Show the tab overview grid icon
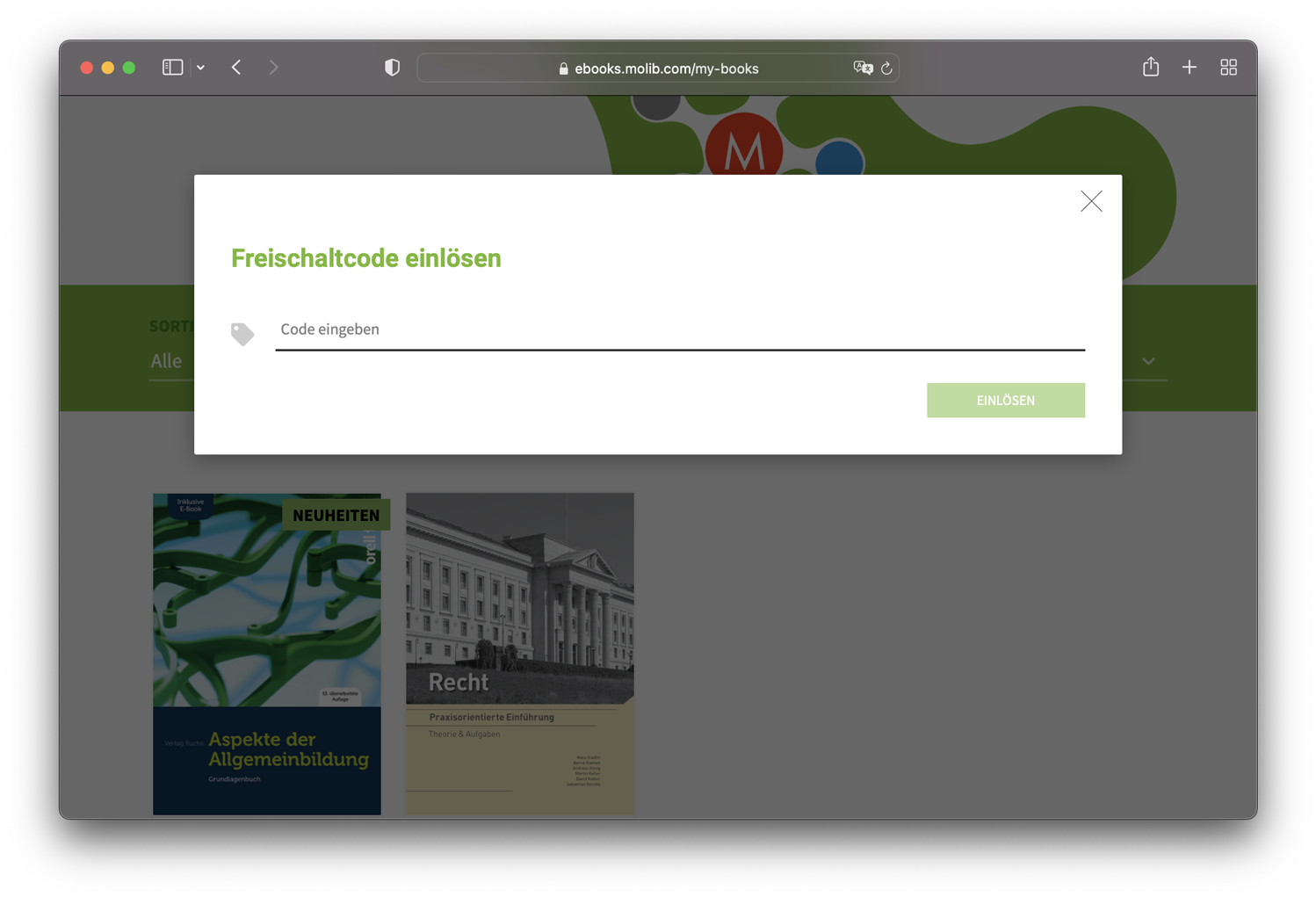Screen dimensions: 1316x897 coord(1228,67)
